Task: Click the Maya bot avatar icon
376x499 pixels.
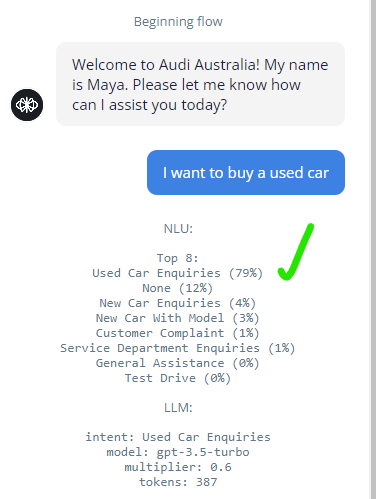Action: [27, 105]
